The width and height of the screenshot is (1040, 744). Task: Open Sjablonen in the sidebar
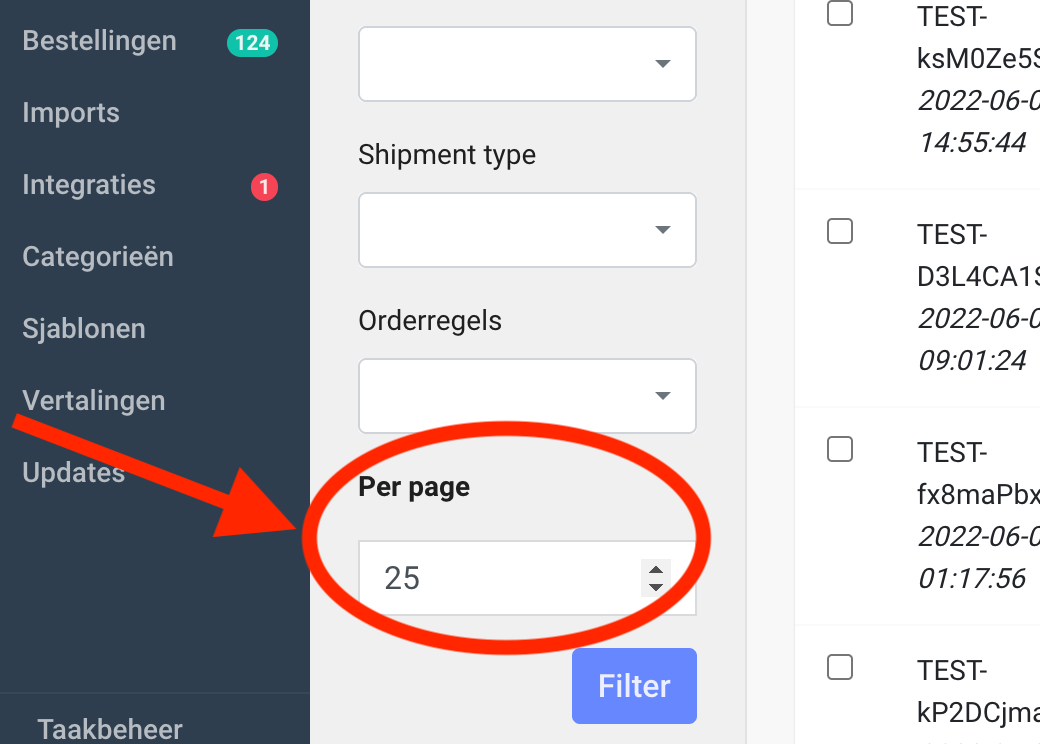click(x=84, y=329)
